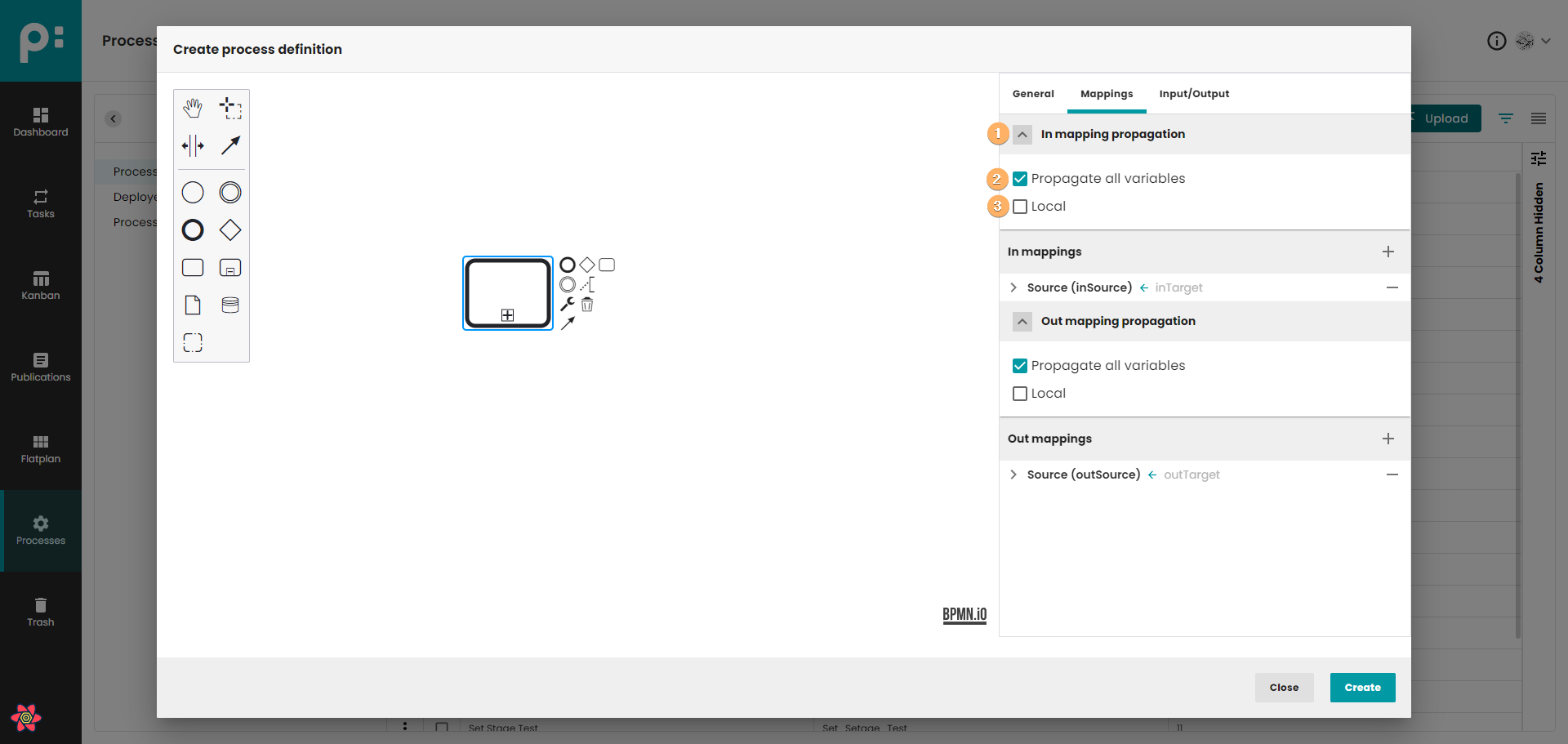Click the Create button
This screenshot has width=1568, height=744.
point(1362,688)
